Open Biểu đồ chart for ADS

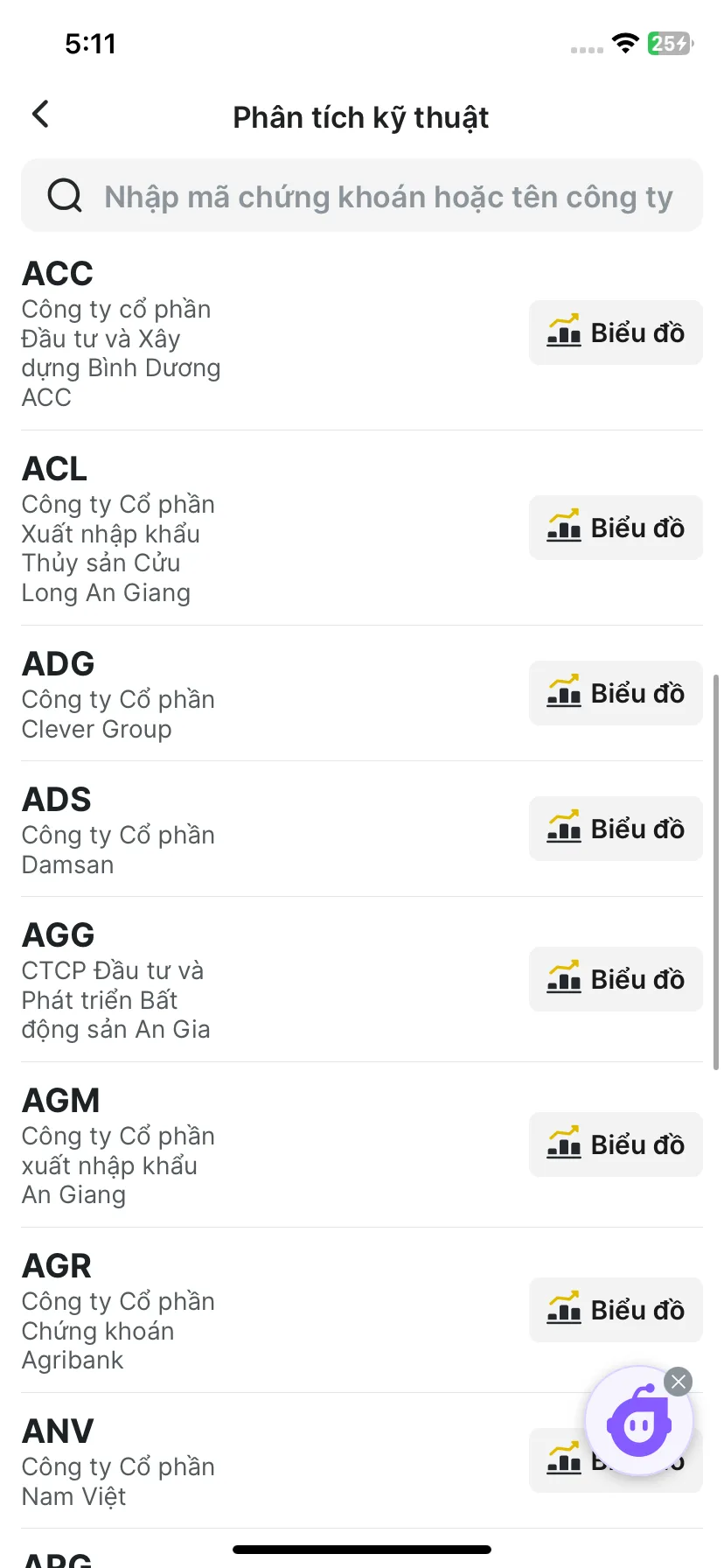click(x=616, y=829)
